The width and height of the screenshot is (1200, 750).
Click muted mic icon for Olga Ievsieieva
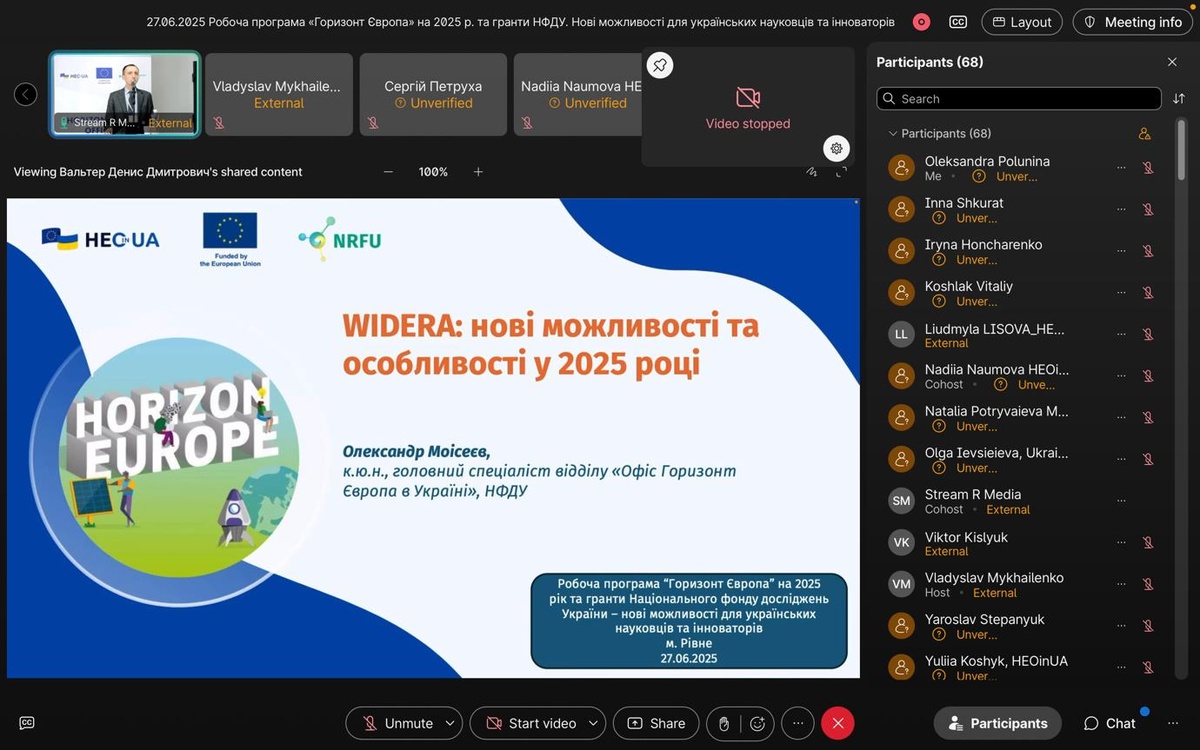tap(1148, 460)
